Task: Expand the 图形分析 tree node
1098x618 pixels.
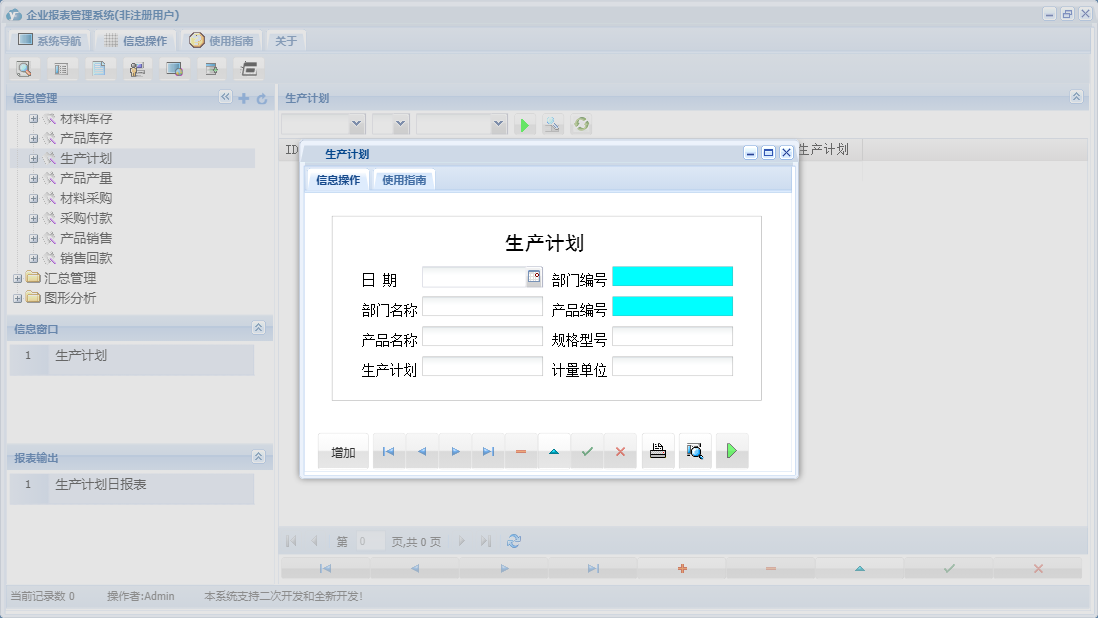Action: click(16, 298)
